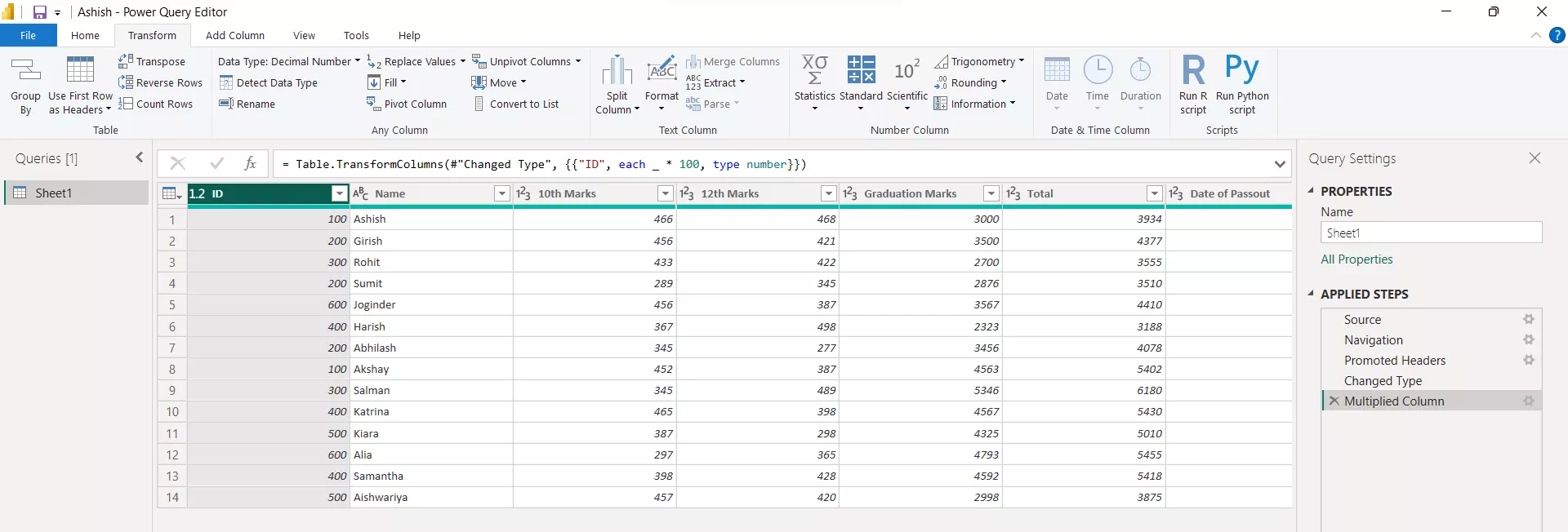The height and width of the screenshot is (532, 1568).
Task: Click Use First Row as Headers
Action: tap(80, 86)
